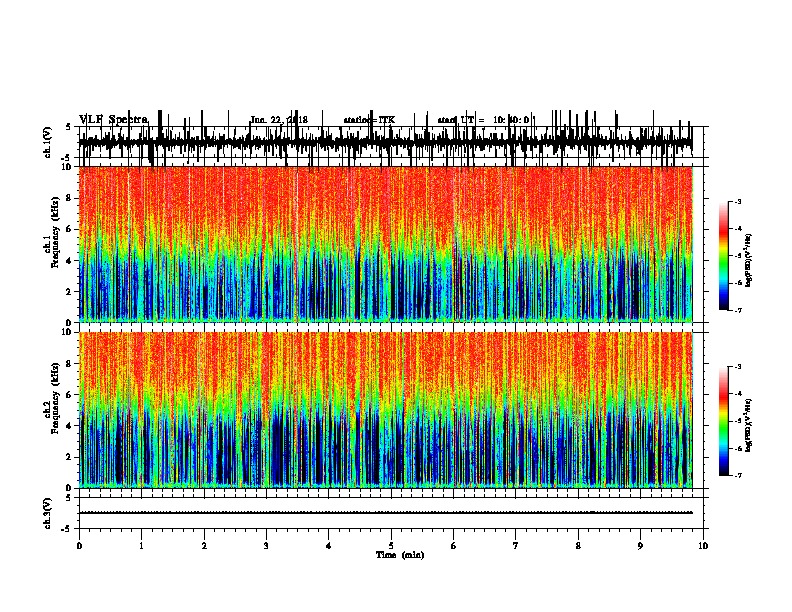Click the ch.2 Frequency (kHz) axis label
This screenshot has height=612, width=792.
tap(51, 397)
